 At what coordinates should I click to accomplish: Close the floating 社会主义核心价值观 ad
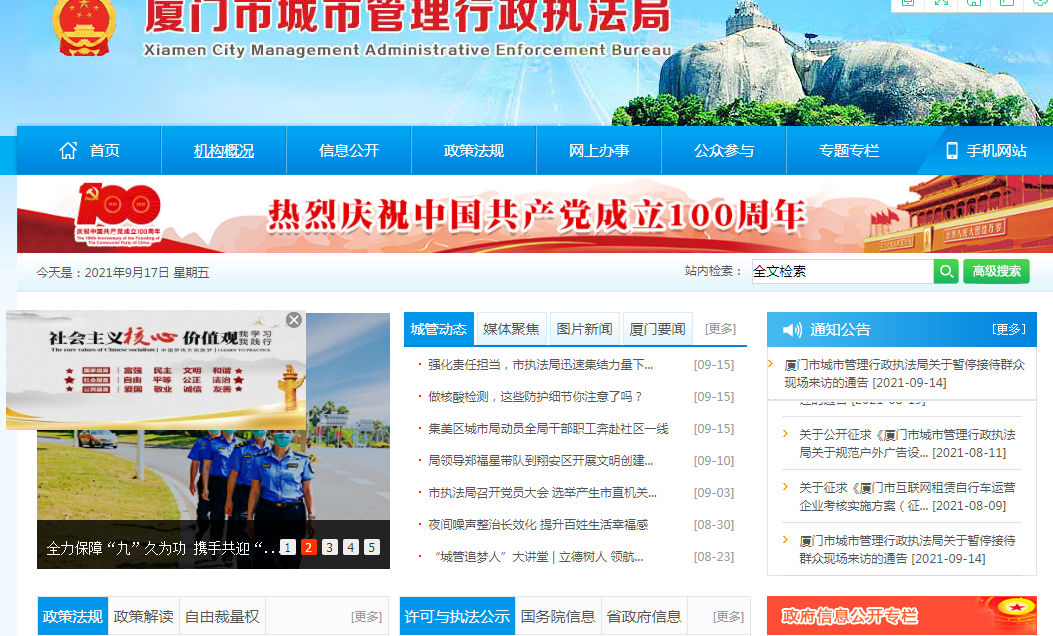[x=293, y=320]
